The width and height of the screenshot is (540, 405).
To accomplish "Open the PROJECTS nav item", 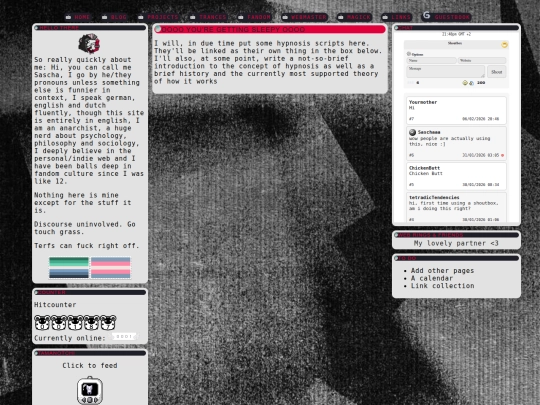I will [158, 17].
